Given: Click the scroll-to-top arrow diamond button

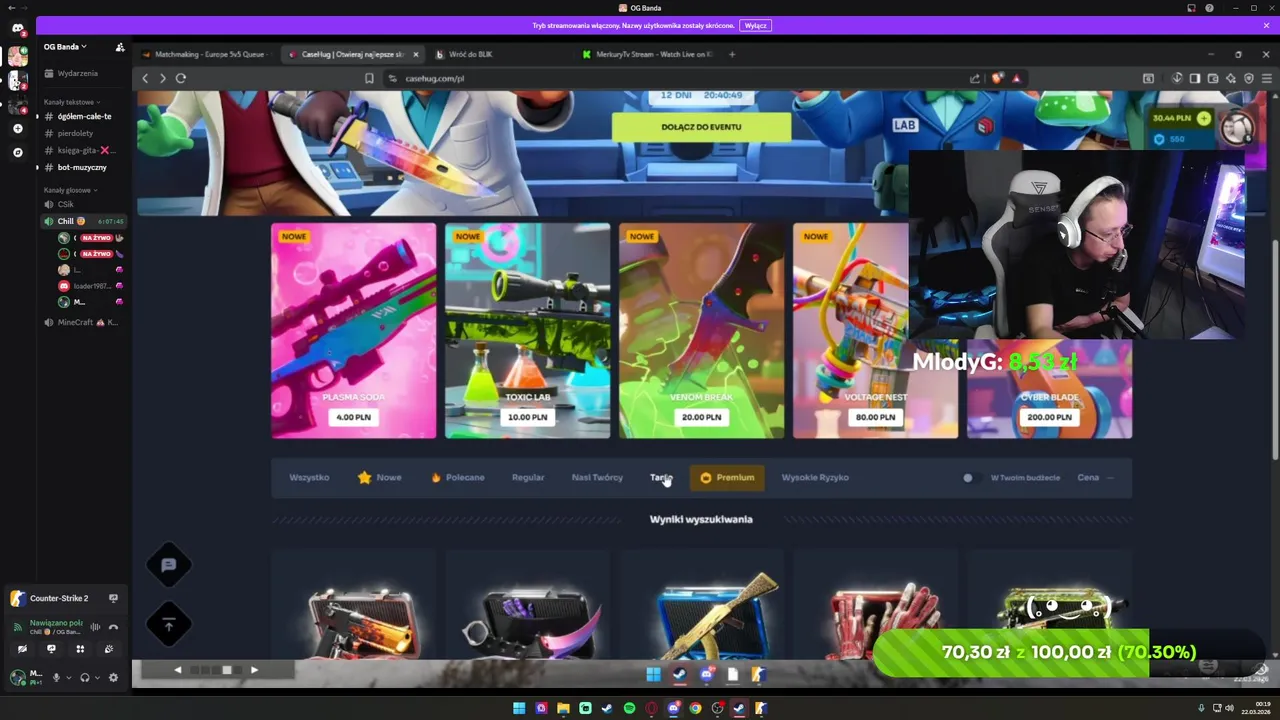Looking at the screenshot, I should [x=169, y=625].
